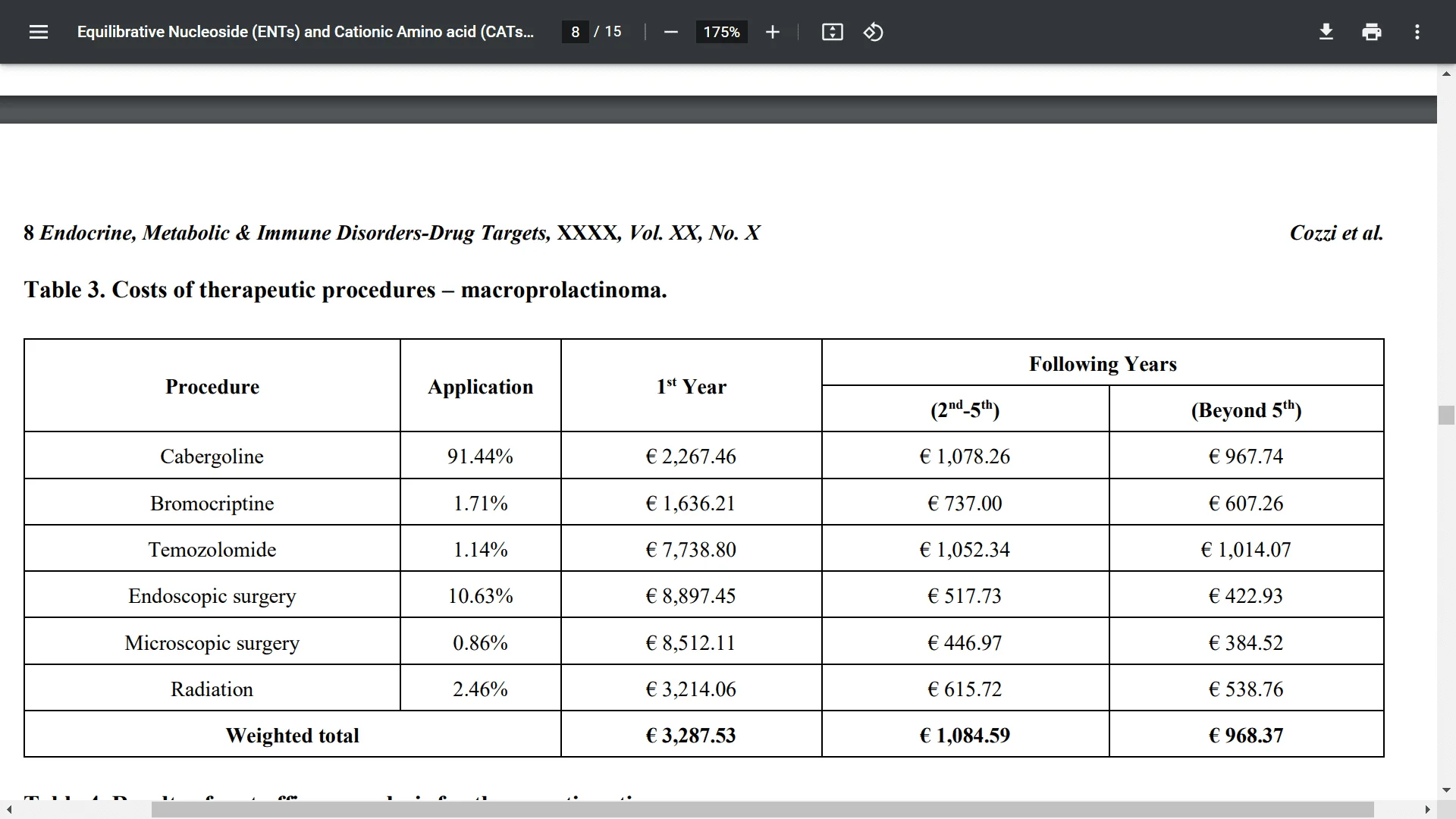Click the '€ 3,214.06' cell
Screen dimensions: 1456x819
coord(691,689)
